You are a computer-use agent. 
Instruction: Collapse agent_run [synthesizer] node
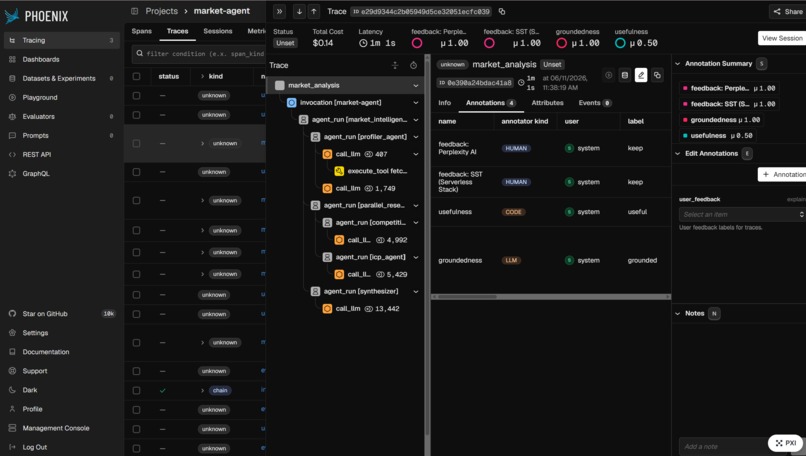pos(415,291)
